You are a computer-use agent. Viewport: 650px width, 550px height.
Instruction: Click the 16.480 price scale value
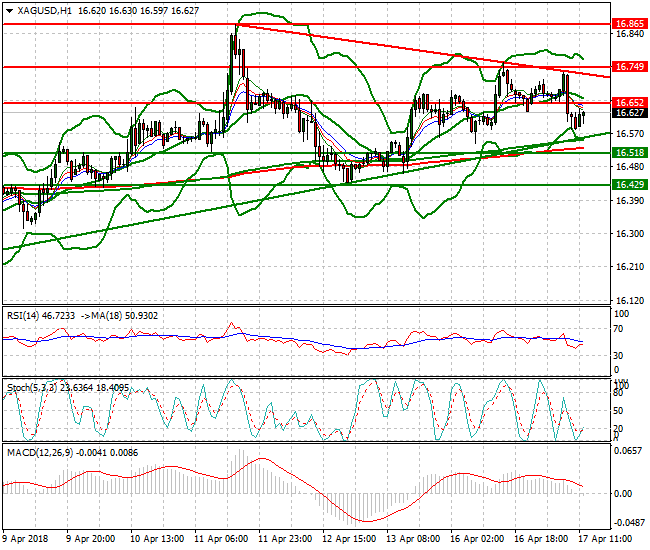pos(630,167)
